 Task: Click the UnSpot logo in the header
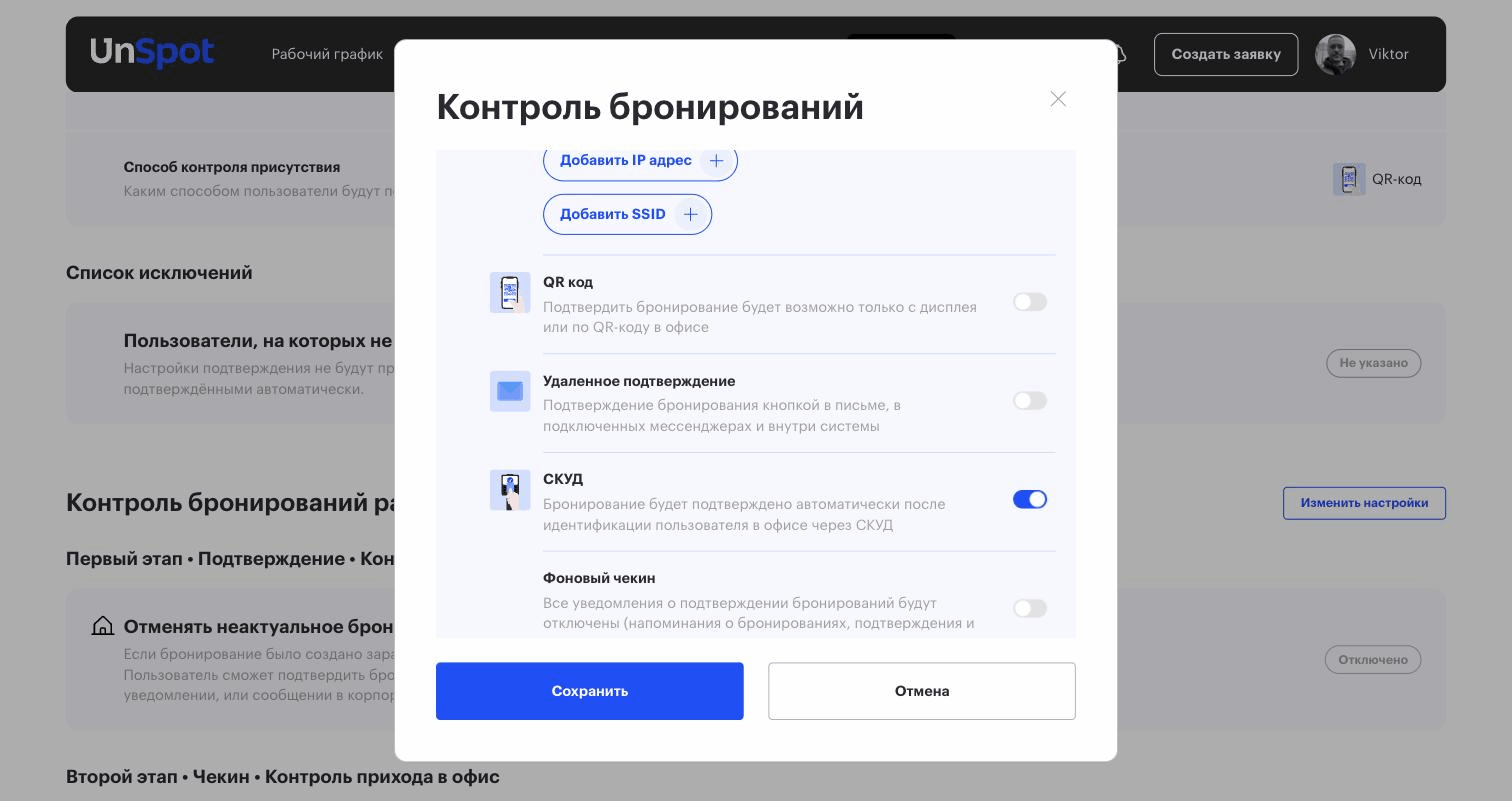pyautogui.click(x=152, y=53)
